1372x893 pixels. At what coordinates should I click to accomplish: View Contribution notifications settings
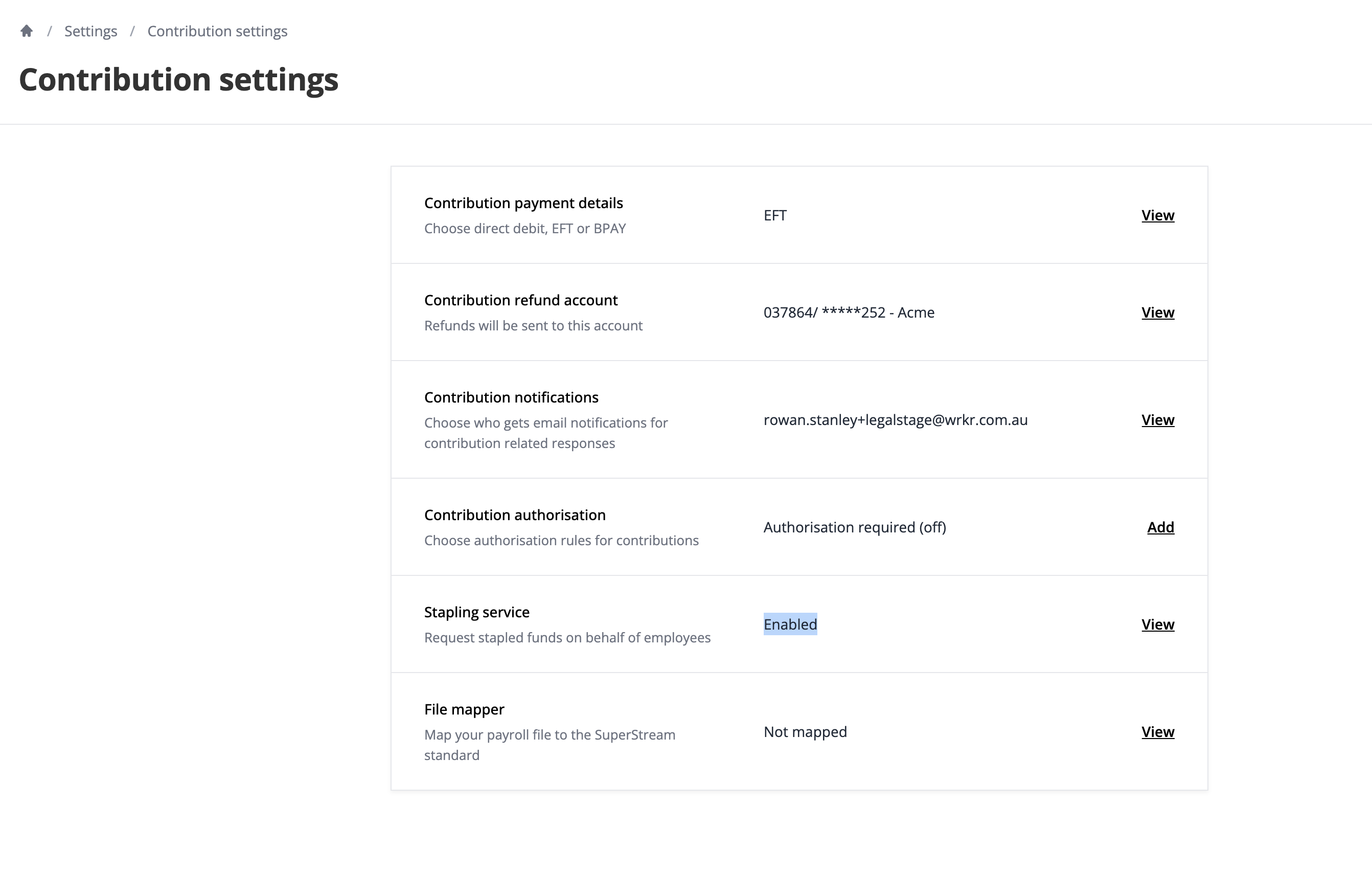(x=1157, y=420)
